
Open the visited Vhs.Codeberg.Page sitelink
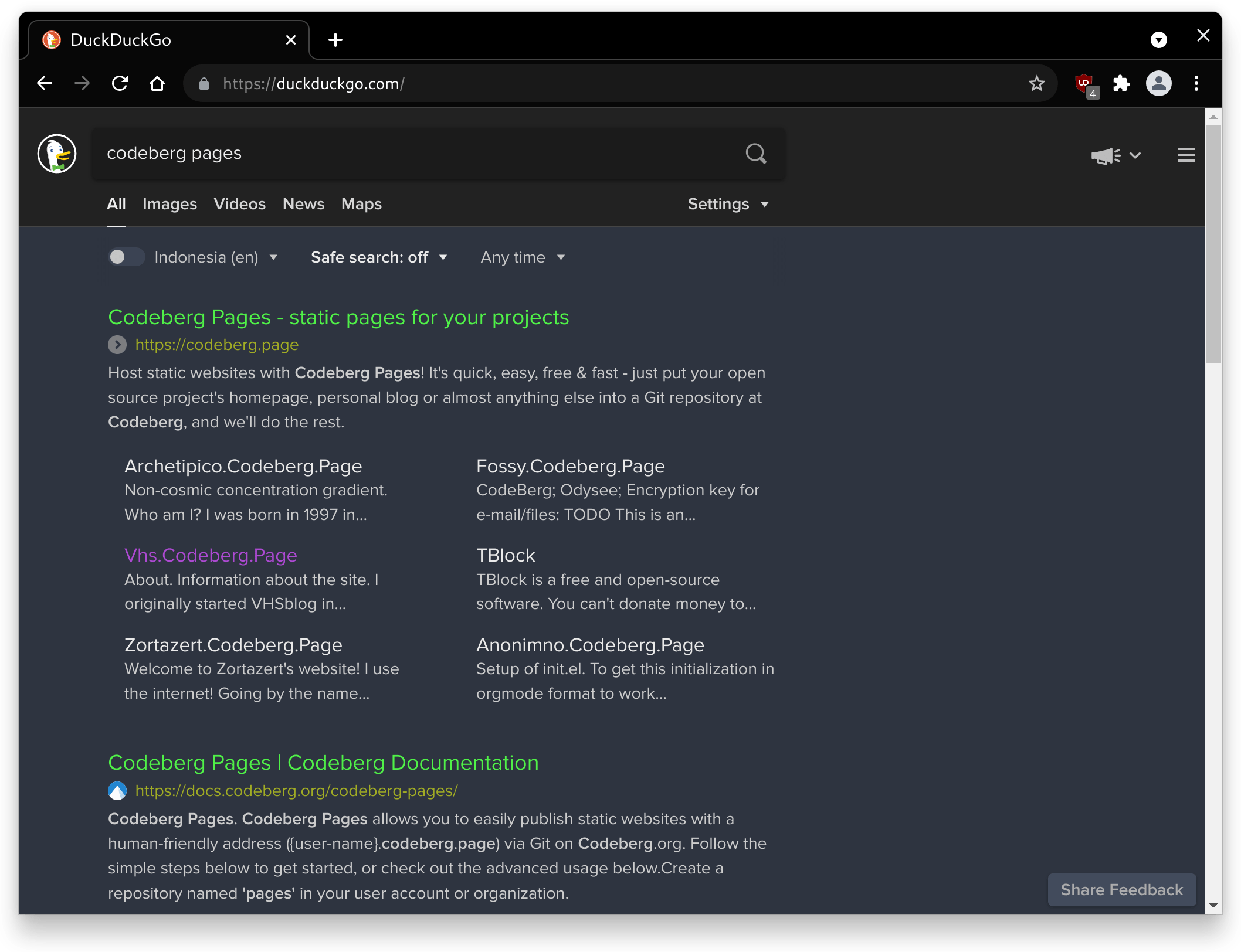point(211,555)
